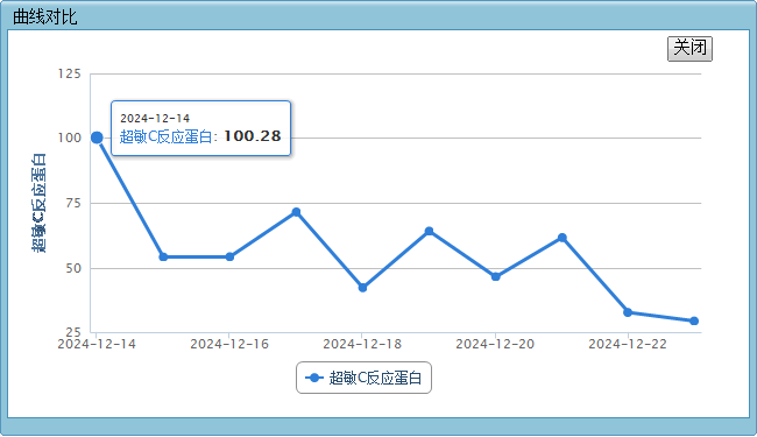This screenshot has width=757, height=437.
Task: Click the 曲线对比 window title
Action: (x=45, y=17)
